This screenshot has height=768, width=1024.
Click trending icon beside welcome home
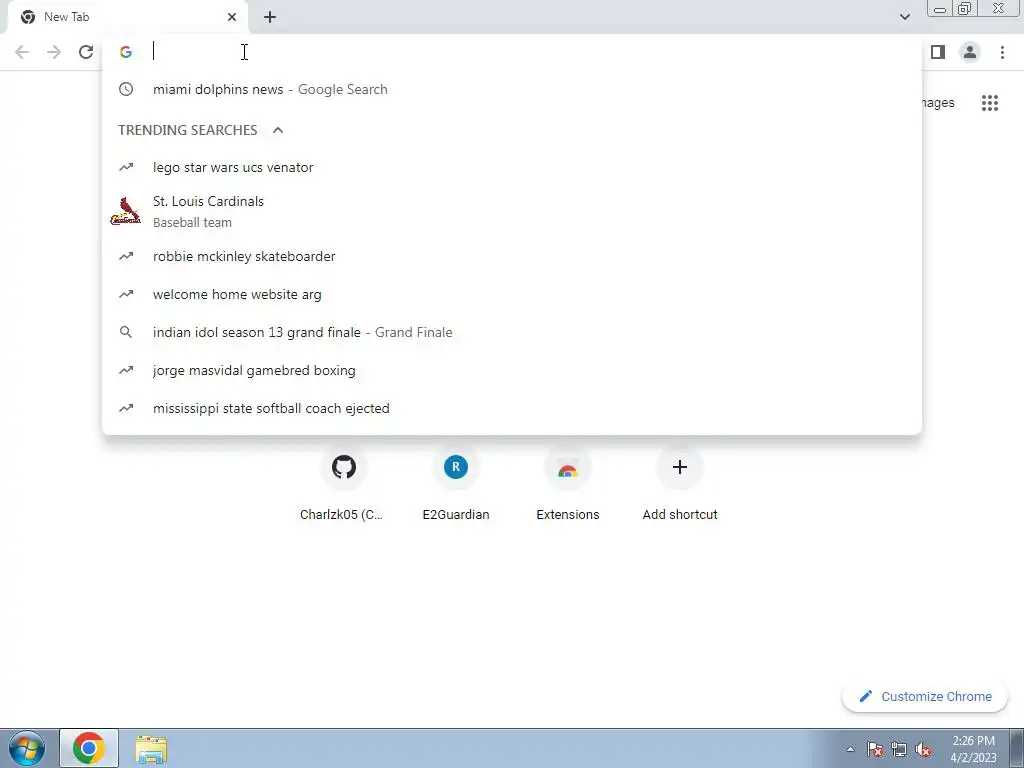tap(126, 295)
